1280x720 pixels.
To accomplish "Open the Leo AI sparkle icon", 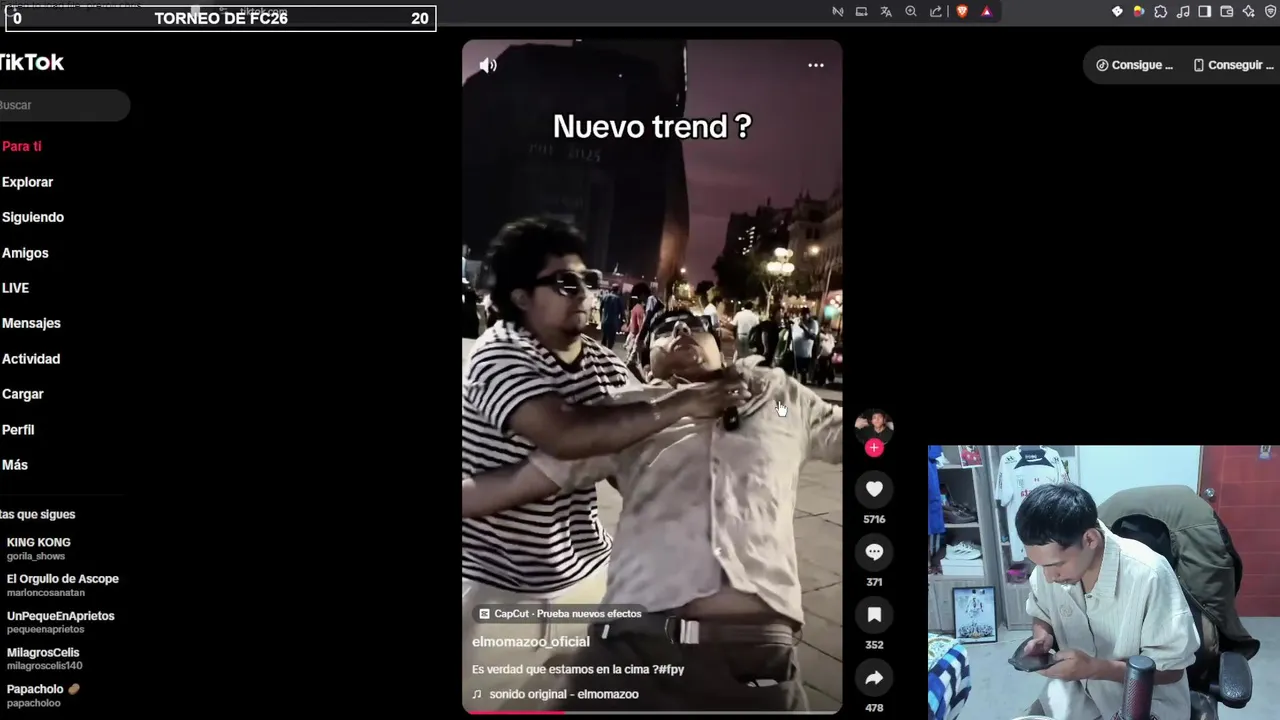I will pyautogui.click(x=1249, y=12).
